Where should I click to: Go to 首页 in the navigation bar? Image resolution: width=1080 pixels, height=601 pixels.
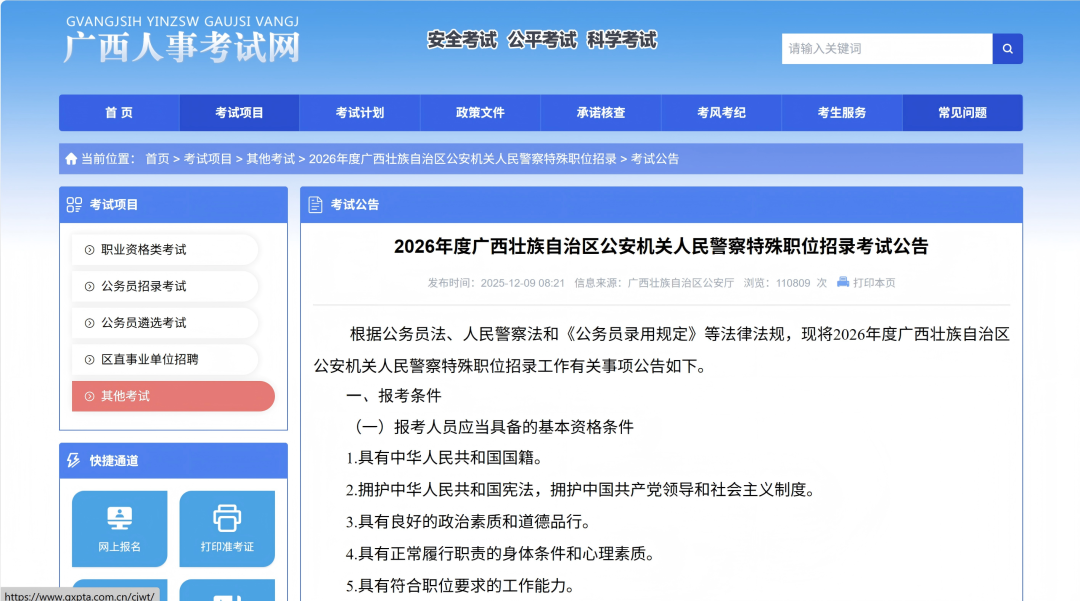point(119,113)
